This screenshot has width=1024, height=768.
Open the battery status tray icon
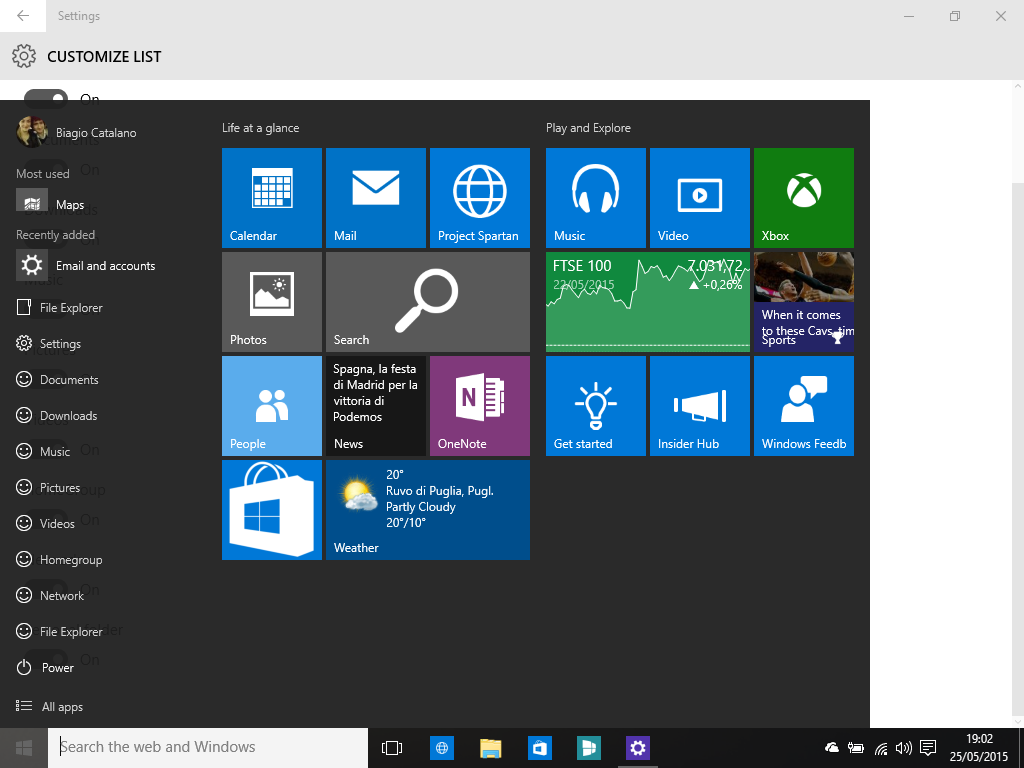click(x=856, y=748)
